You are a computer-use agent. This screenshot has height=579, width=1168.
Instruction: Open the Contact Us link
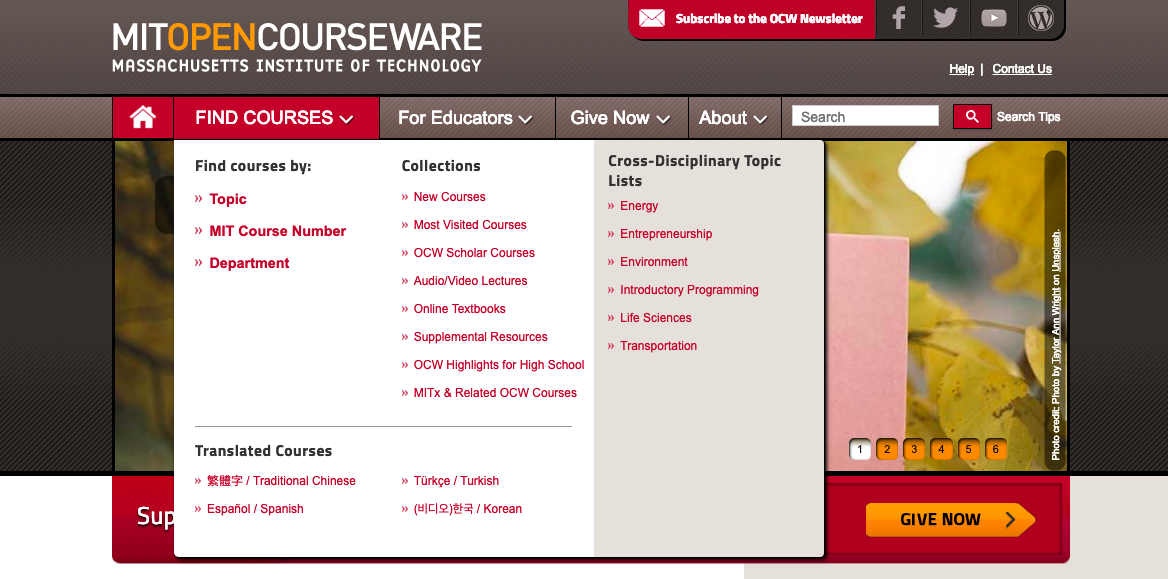point(1022,69)
